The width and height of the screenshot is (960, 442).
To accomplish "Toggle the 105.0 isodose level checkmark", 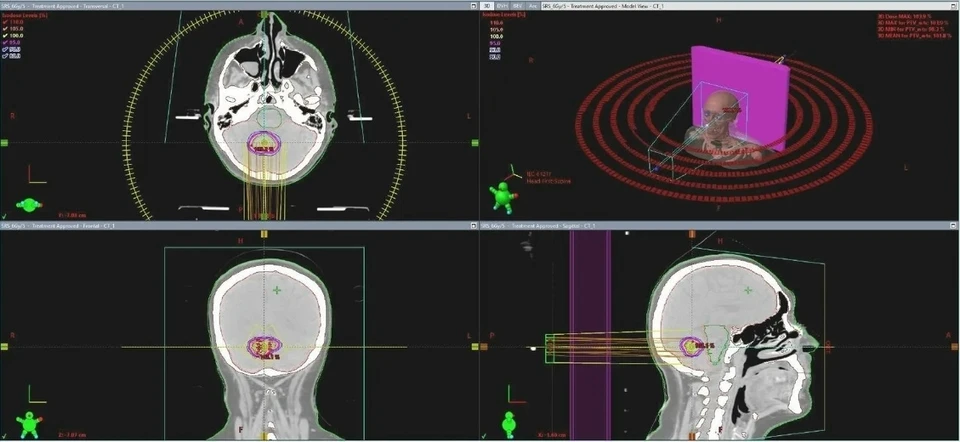I will coord(7,29).
